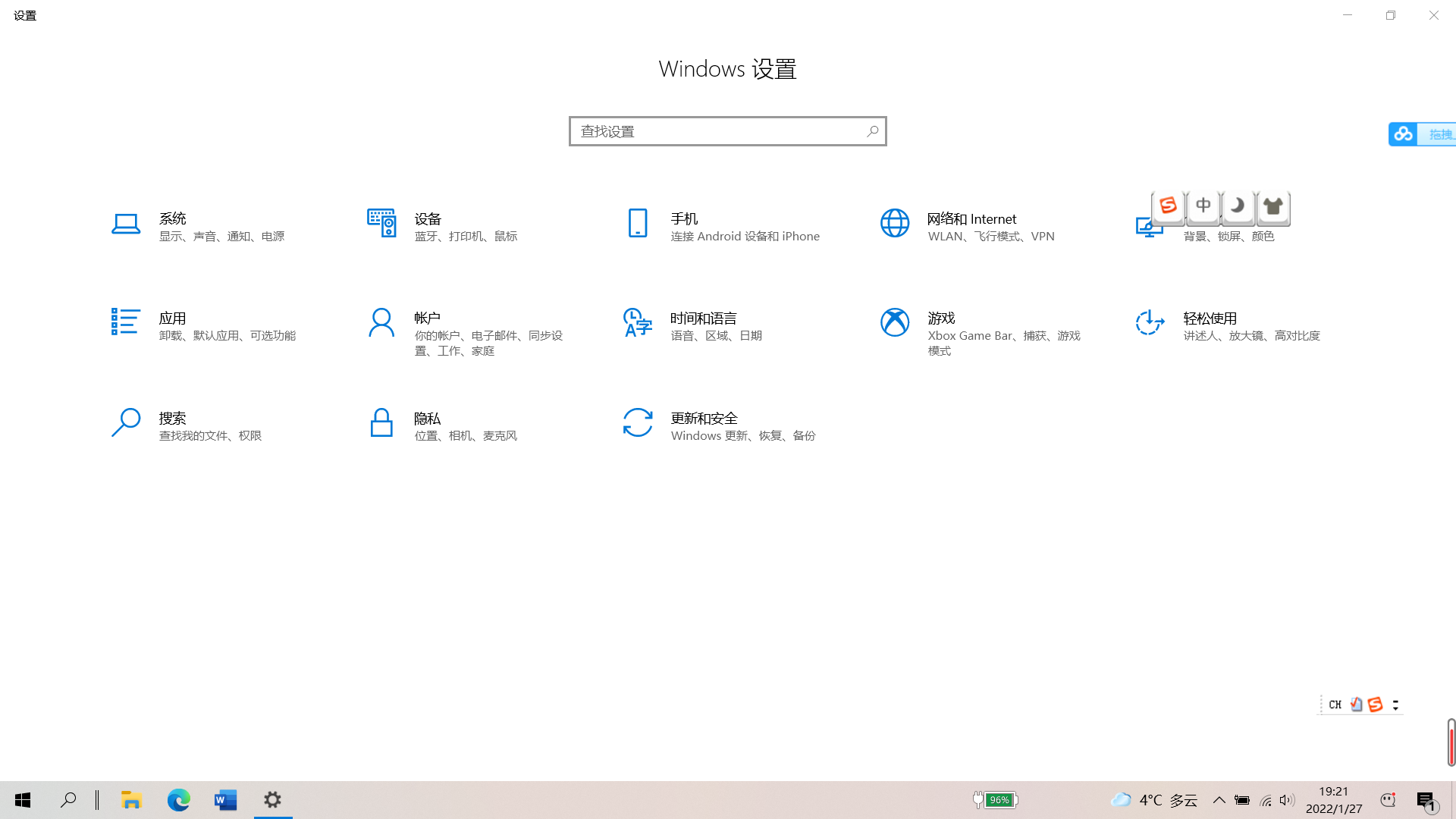The image size is (1456, 819).
Task: Click 卸载、默认应用、可选功能 description
Action: pos(227,336)
